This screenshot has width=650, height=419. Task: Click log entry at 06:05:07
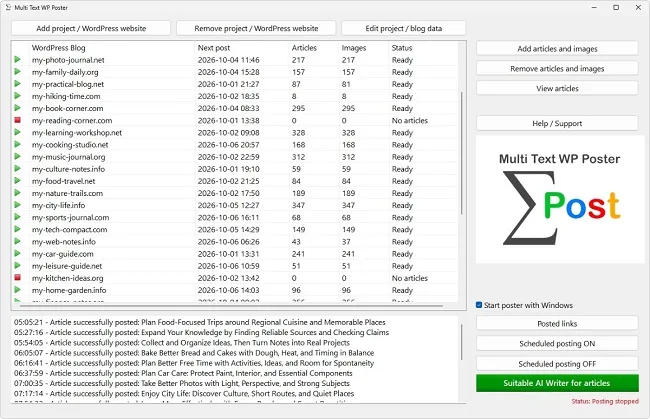click(x=194, y=353)
